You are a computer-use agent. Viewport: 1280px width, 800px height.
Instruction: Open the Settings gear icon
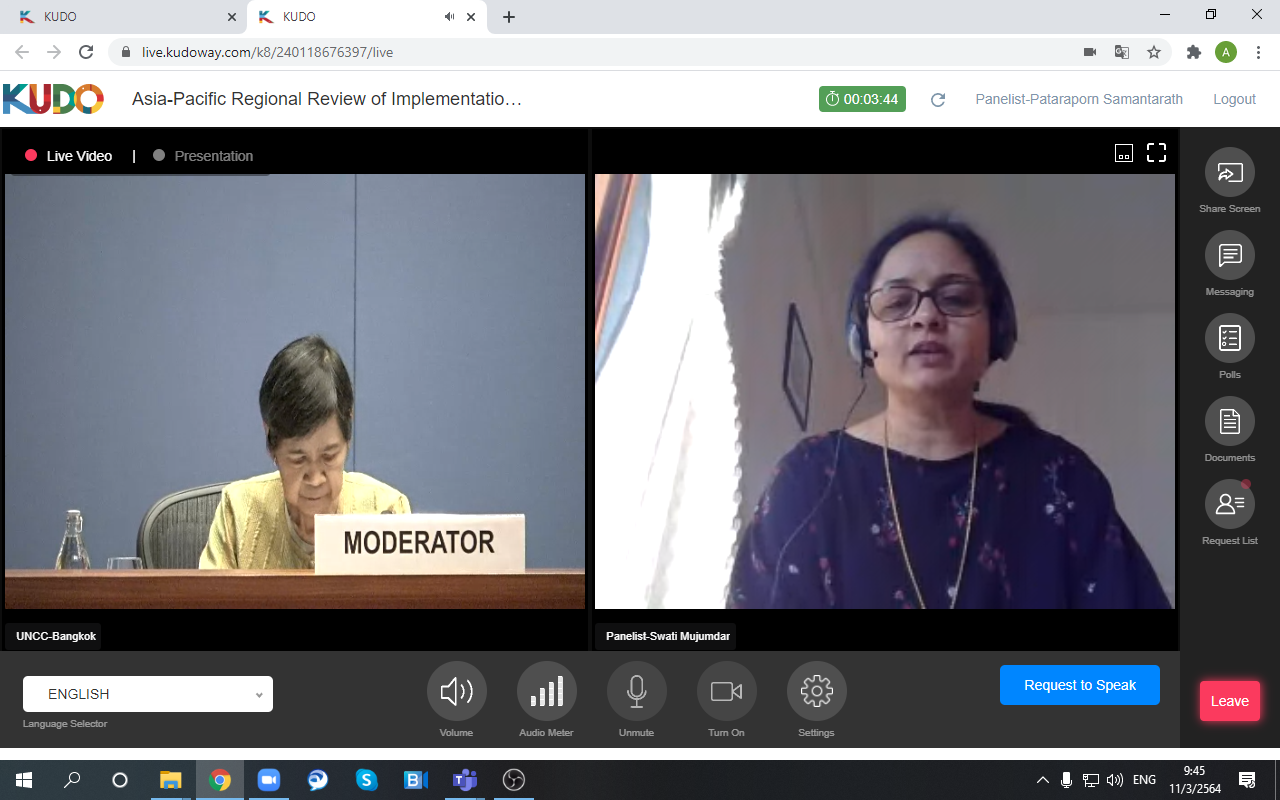click(816, 691)
